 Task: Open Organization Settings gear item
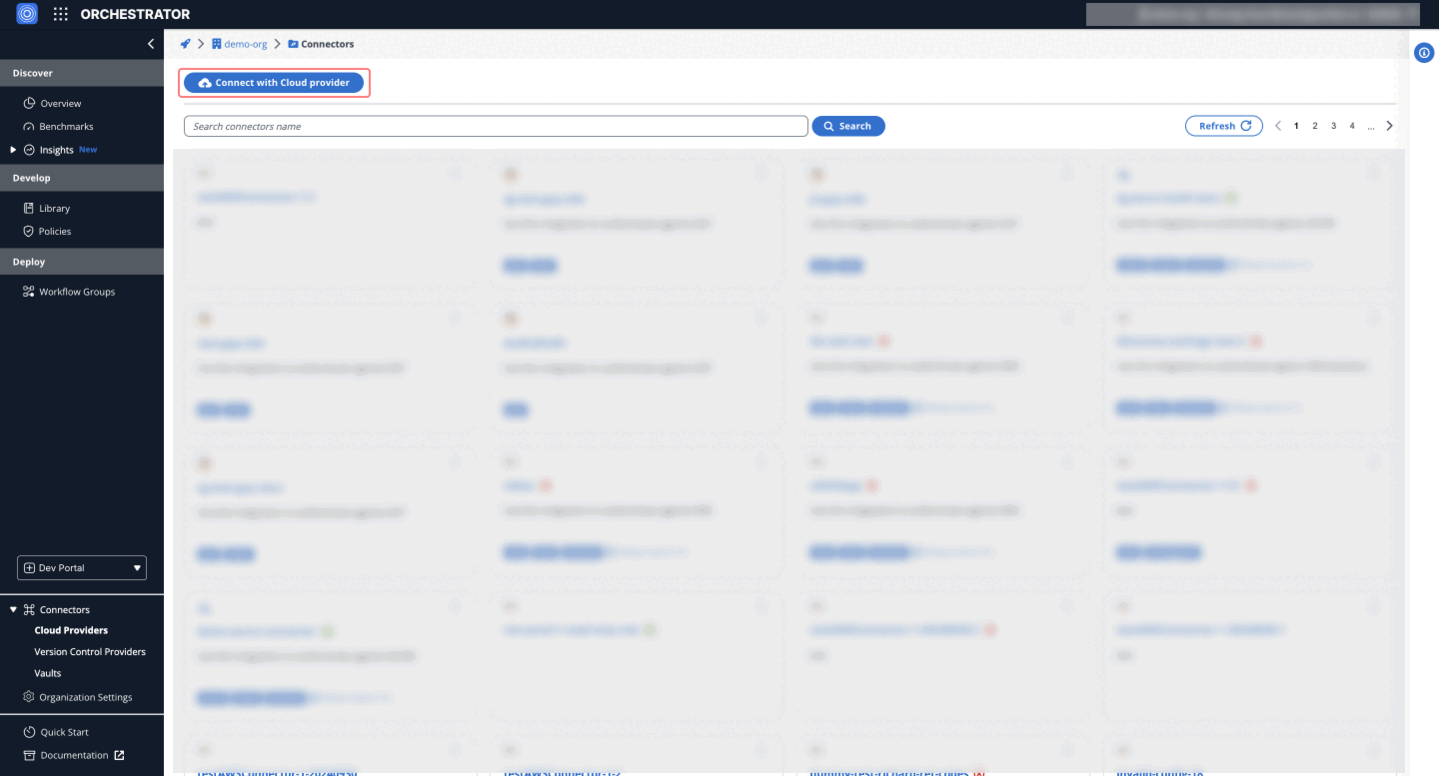click(x=85, y=698)
